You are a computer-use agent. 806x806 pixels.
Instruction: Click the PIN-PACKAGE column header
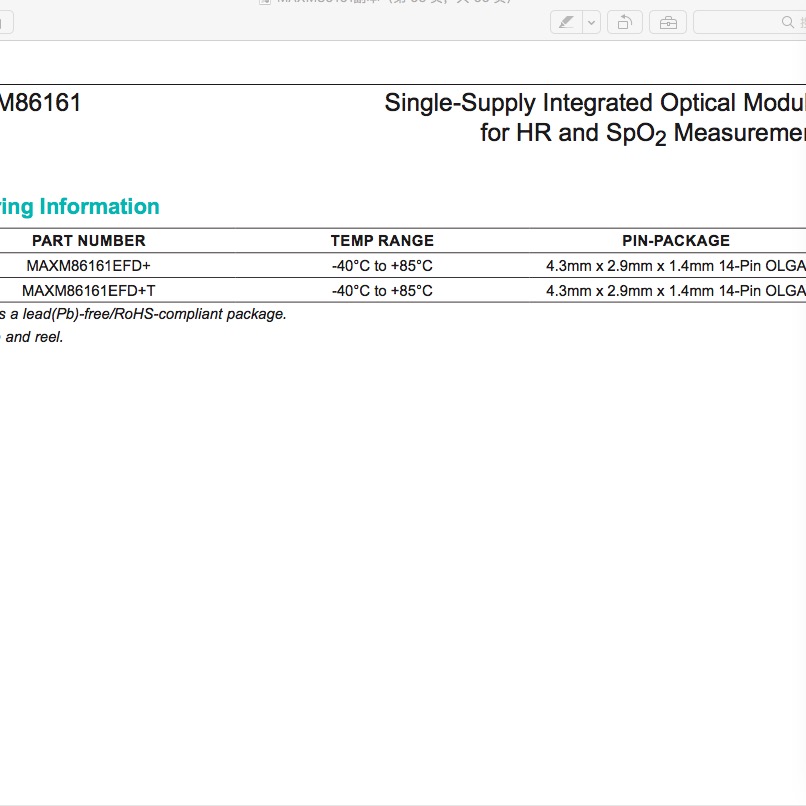[676, 241]
